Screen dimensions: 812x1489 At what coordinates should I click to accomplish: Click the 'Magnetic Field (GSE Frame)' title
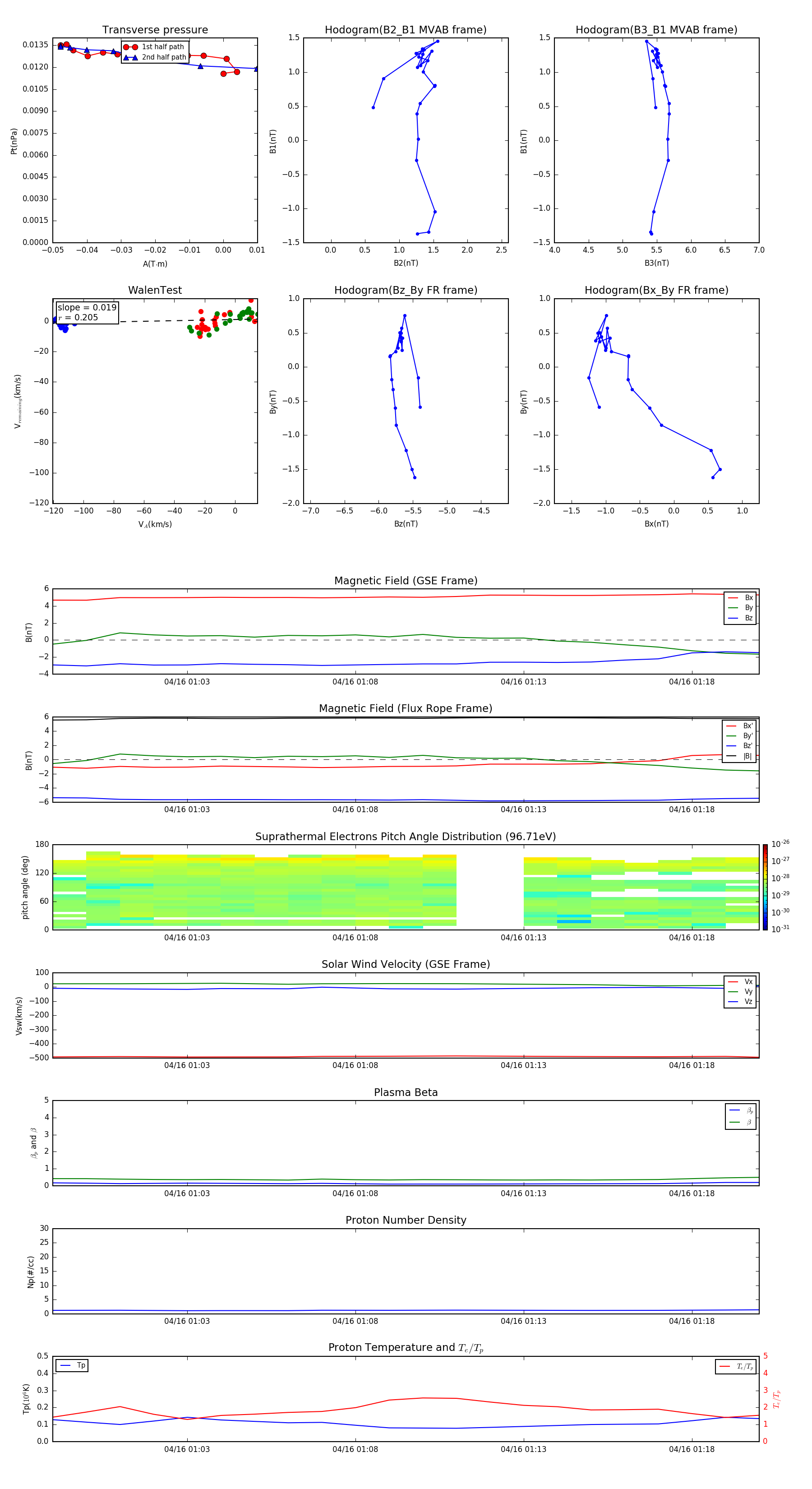pos(406,581)
